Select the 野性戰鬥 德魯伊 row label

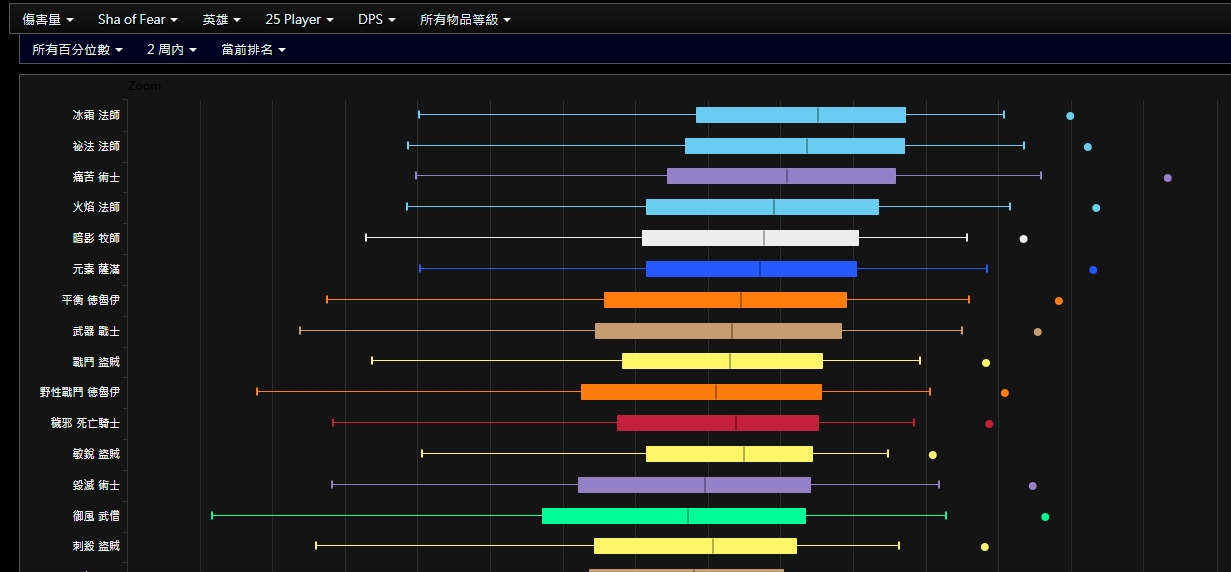click(80, 393)
